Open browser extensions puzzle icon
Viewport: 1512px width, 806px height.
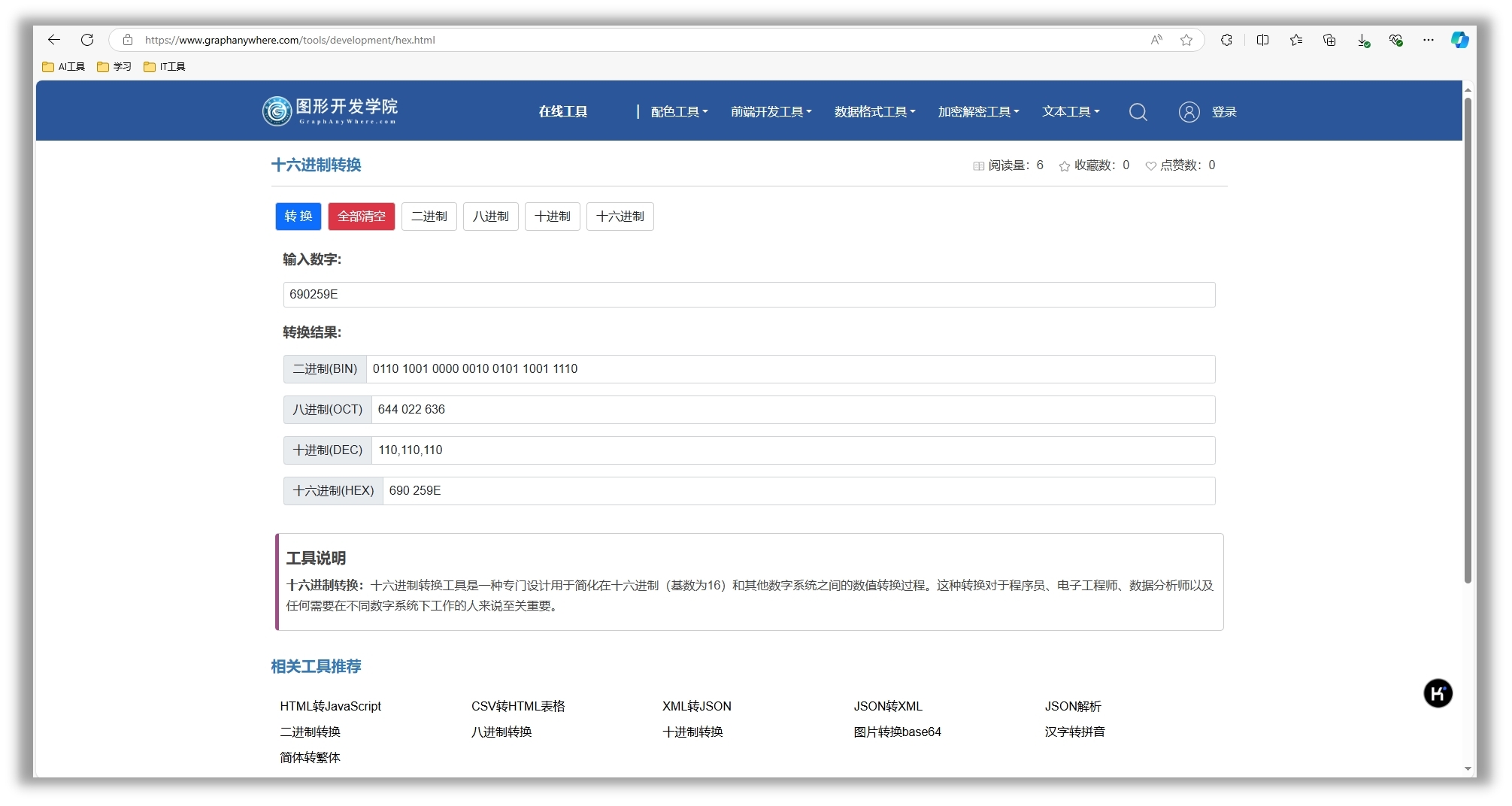1226,40
